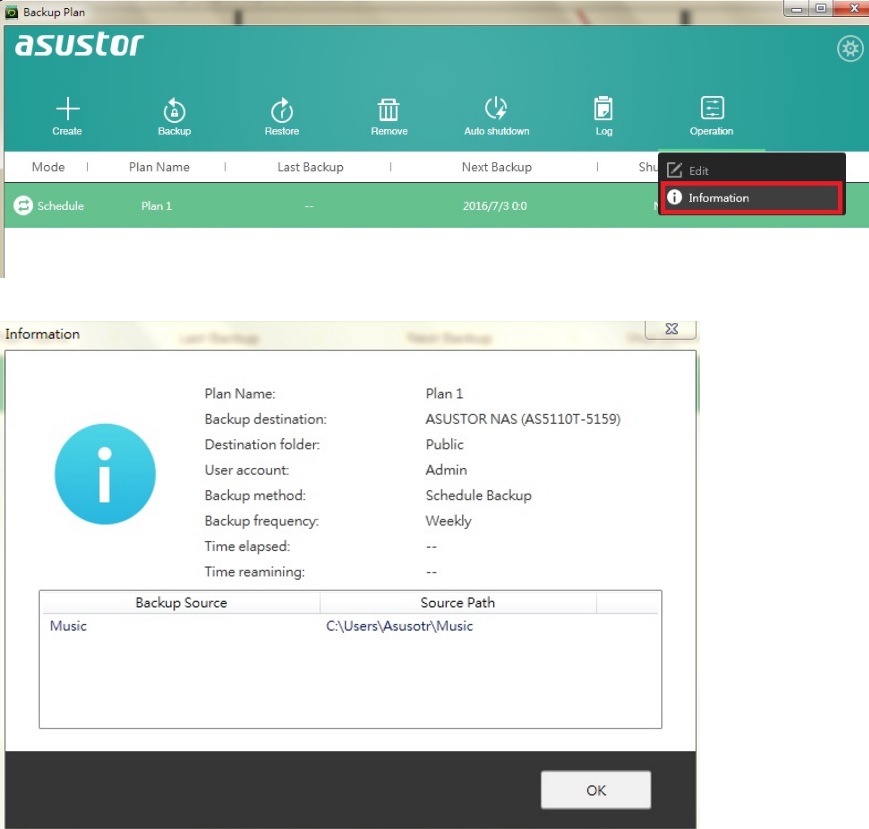Click the 2016/7/3 0:0 next backup value
This screenshot has height=829, width=869.
coord(495,206)
